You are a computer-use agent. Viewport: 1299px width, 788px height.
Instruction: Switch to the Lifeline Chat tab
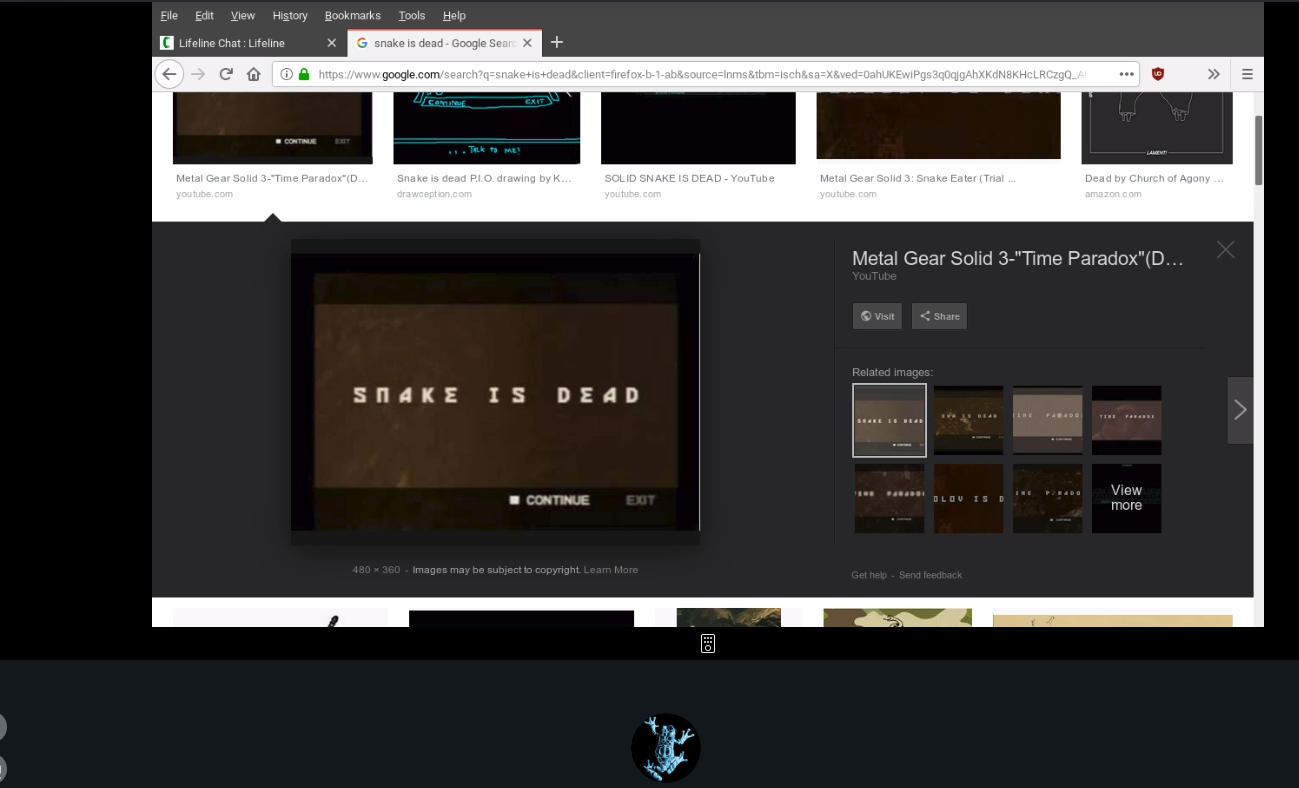click(250, 43)
